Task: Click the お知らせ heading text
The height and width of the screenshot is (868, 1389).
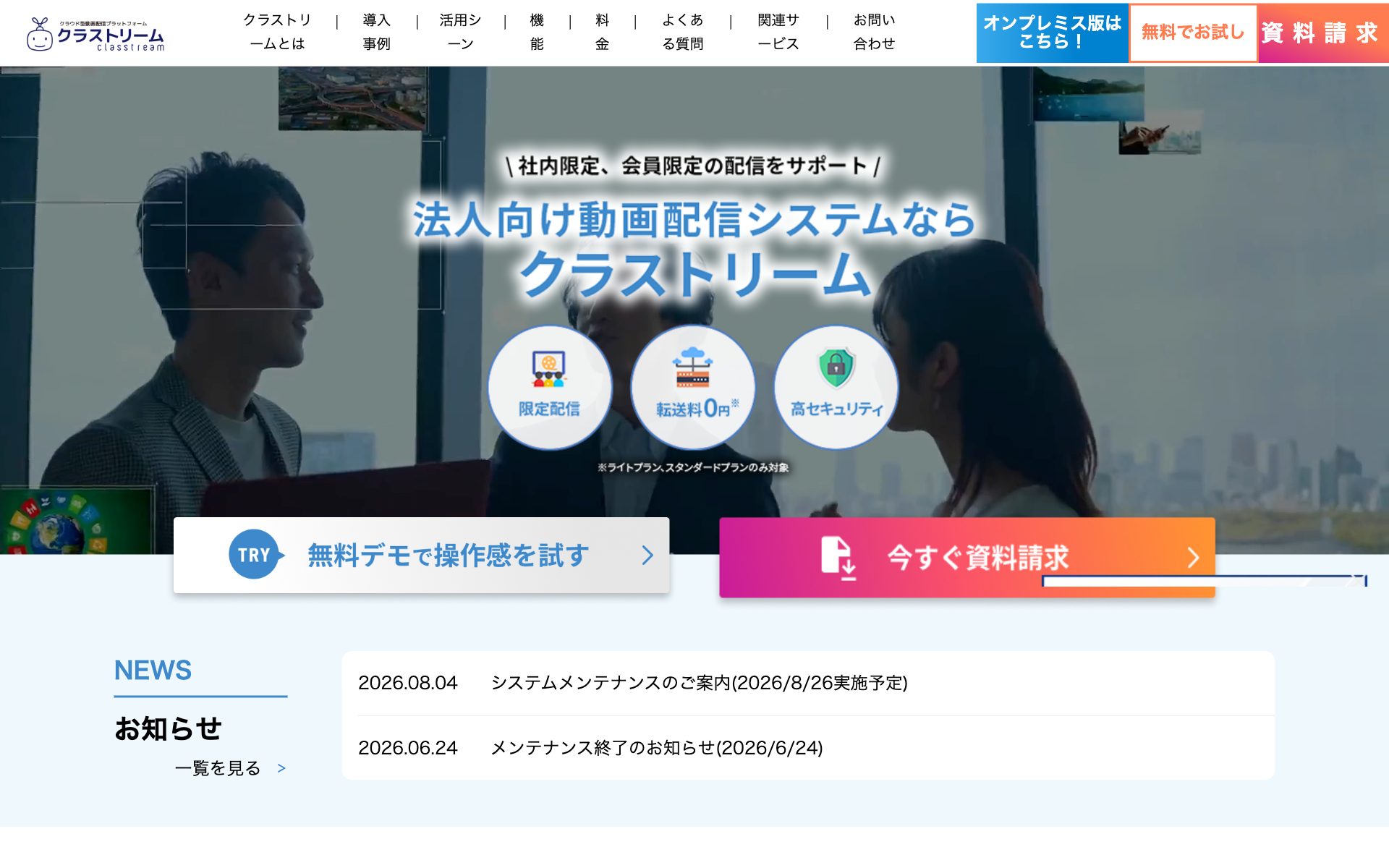Action: coord(168,728)
